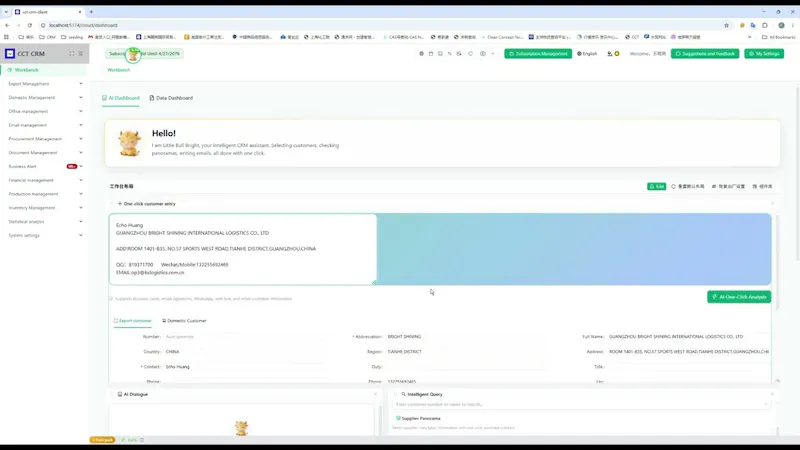Open the component library button
The height and width of the screenshot is (450, 800).
(x=762, y=187)
